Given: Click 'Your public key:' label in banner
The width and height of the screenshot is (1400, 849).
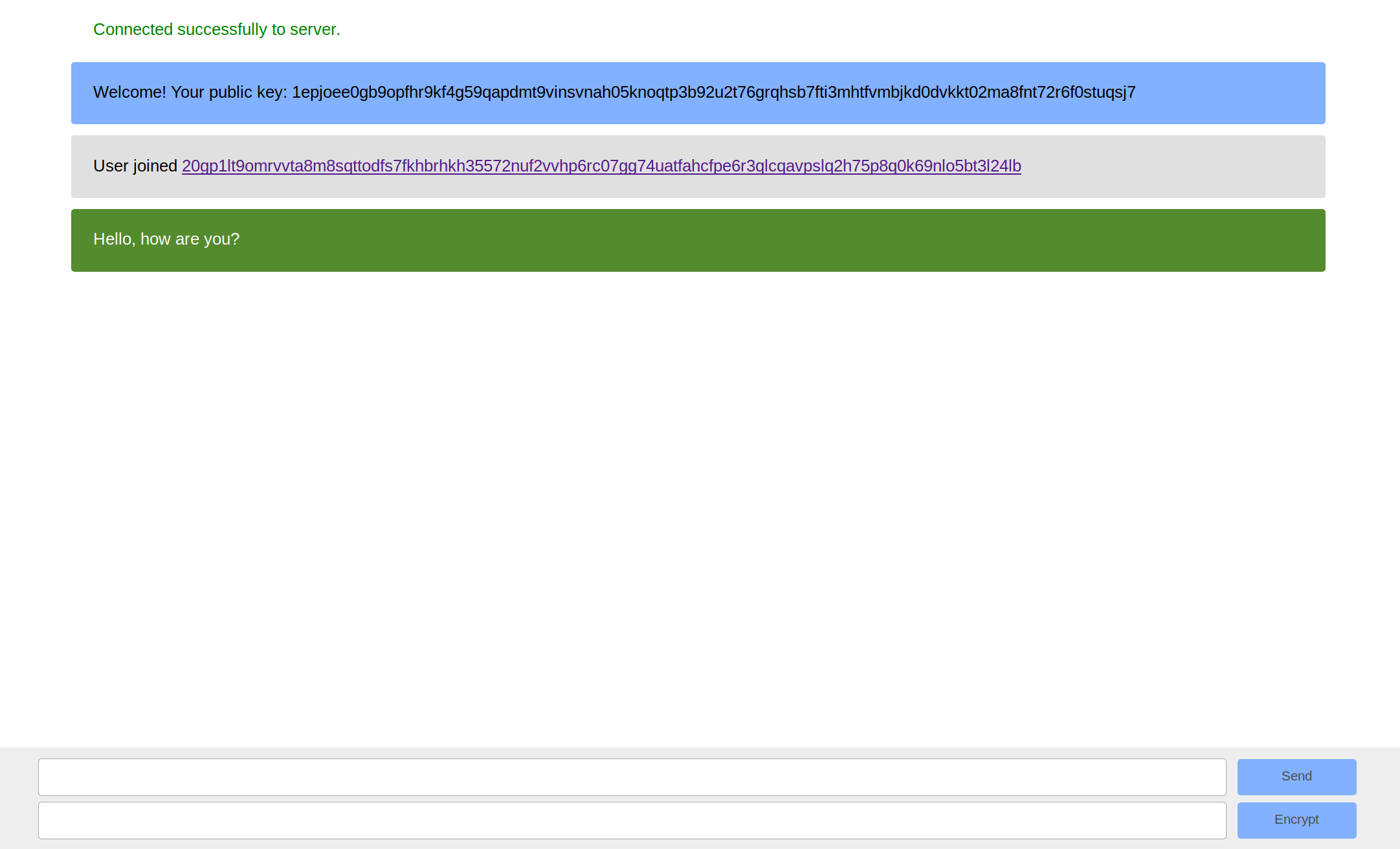Looking at the screenshot, I should pyautogui.click(x=228, y=93).
